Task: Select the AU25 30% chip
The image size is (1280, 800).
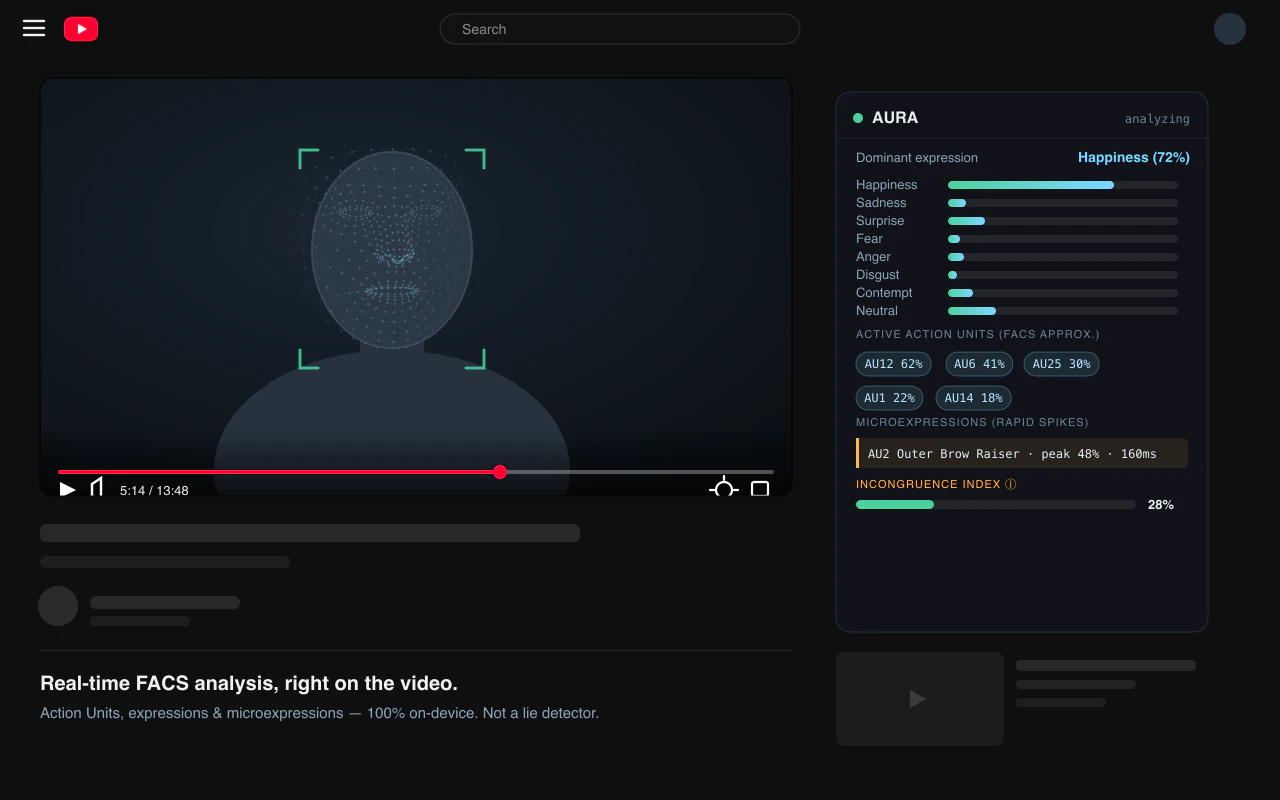Action: (x=1061, y=364)
